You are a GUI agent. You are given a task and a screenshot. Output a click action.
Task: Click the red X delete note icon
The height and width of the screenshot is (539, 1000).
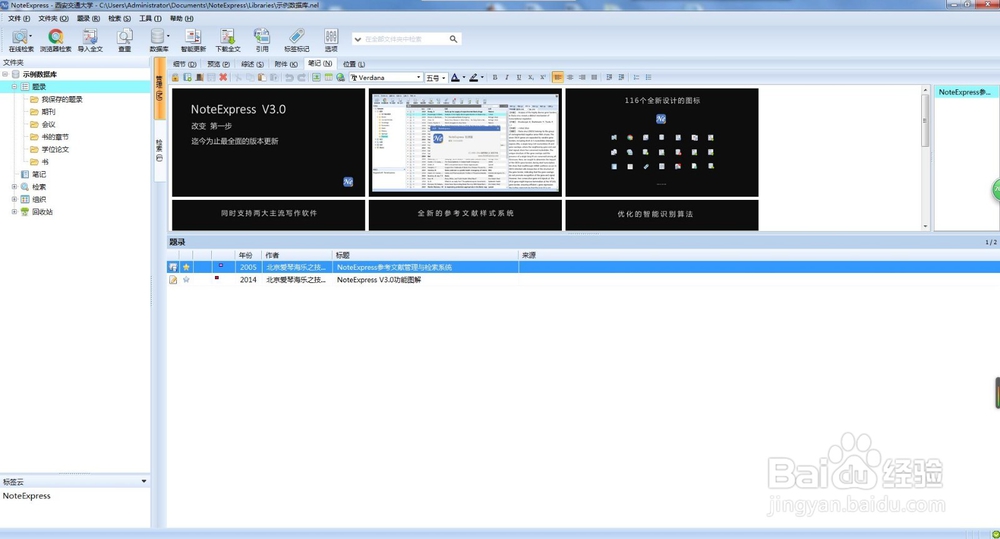(223, 77)
